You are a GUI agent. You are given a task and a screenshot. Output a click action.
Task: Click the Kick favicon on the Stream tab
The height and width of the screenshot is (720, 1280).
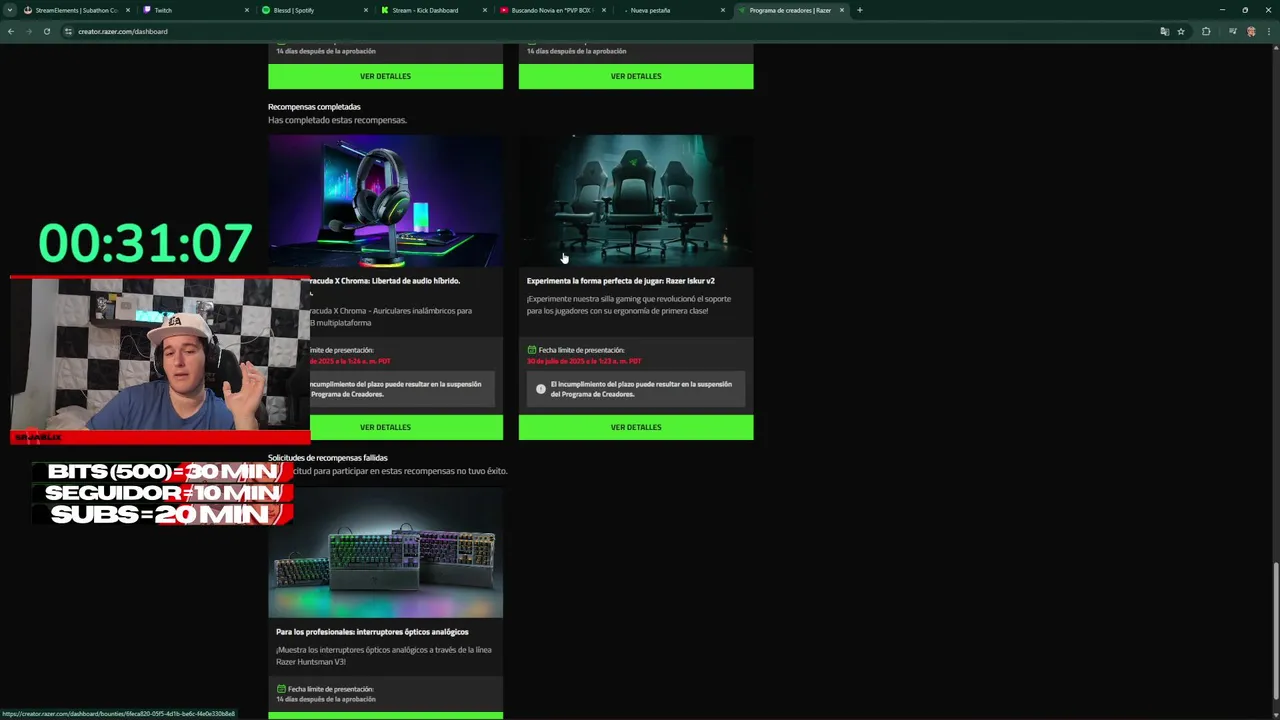pyautogui.click(x=385, y=10)
